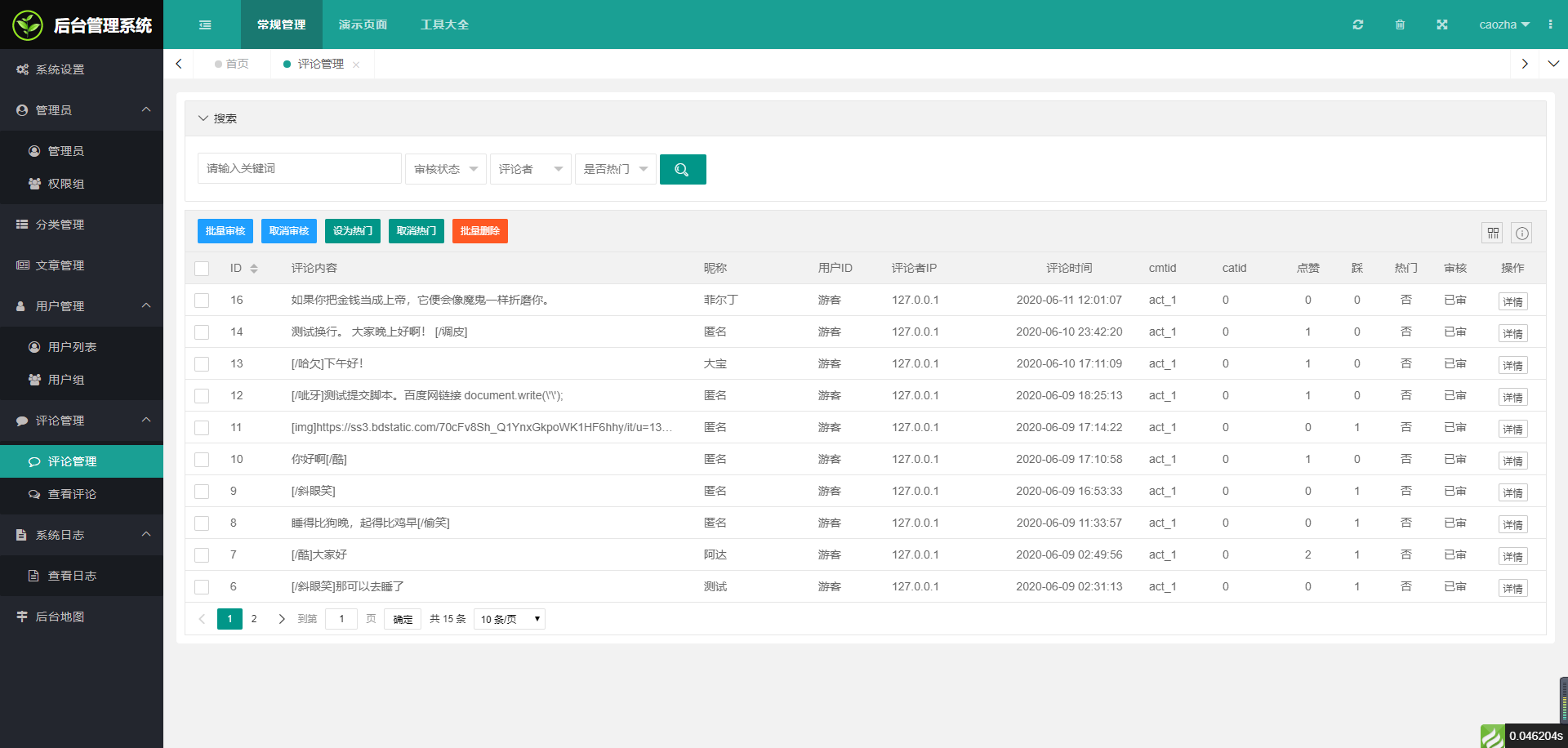This screenshot has width=1568, height=748.
Task: Click the table info circle icon
Action: coord(1521,233)
